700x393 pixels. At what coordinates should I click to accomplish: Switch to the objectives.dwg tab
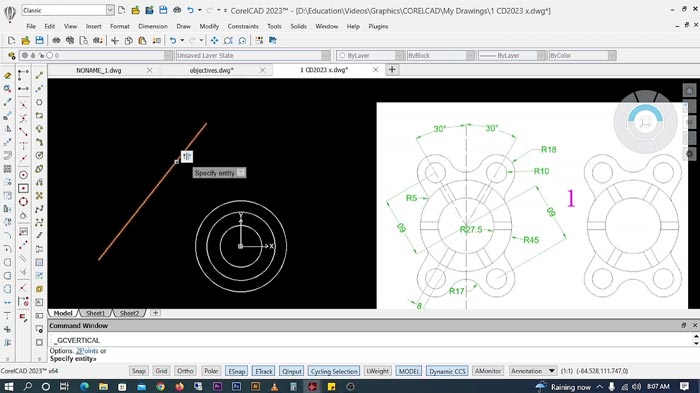tap(212, 71)
